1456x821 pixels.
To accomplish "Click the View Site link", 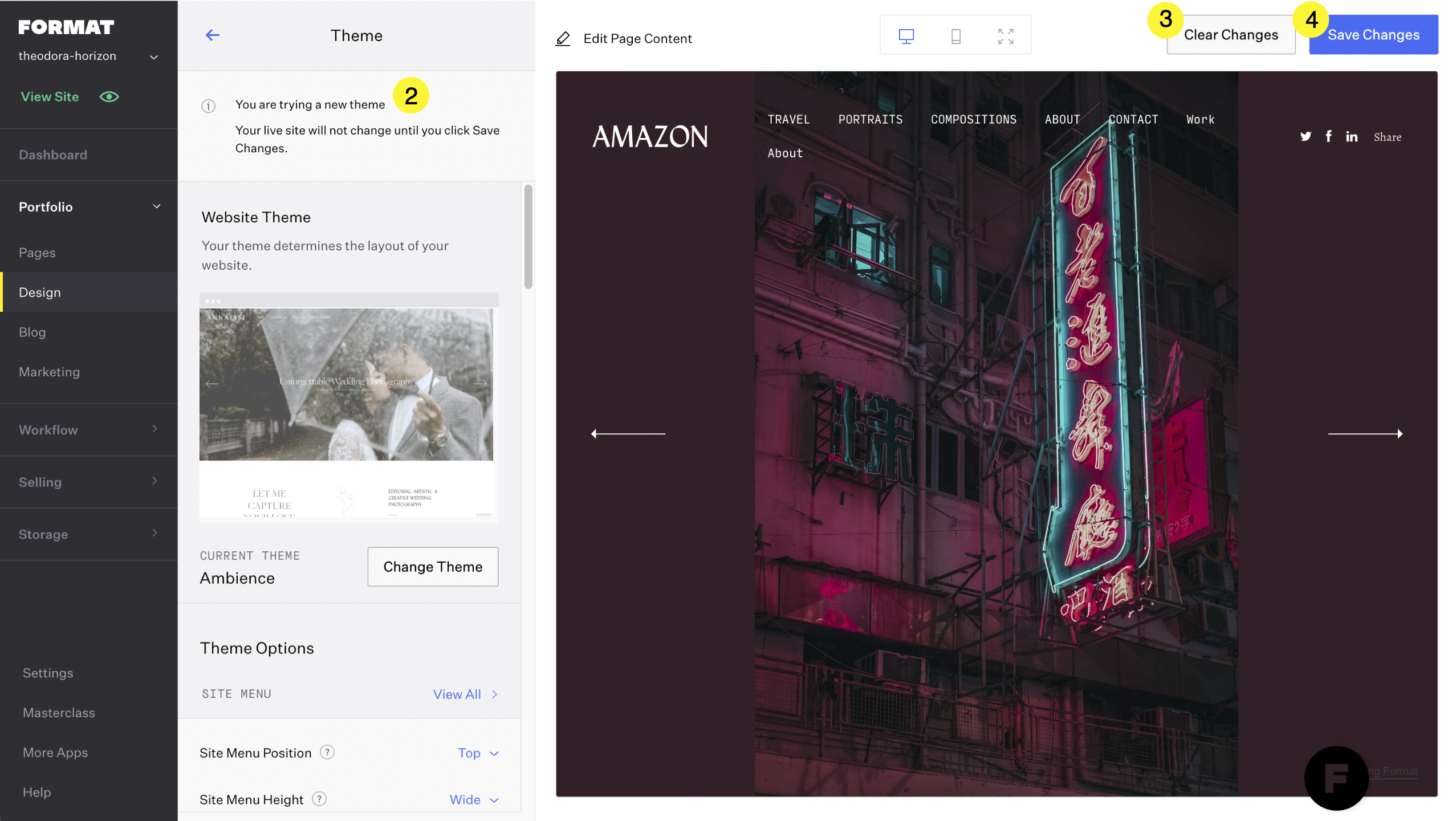I will 50,97.
